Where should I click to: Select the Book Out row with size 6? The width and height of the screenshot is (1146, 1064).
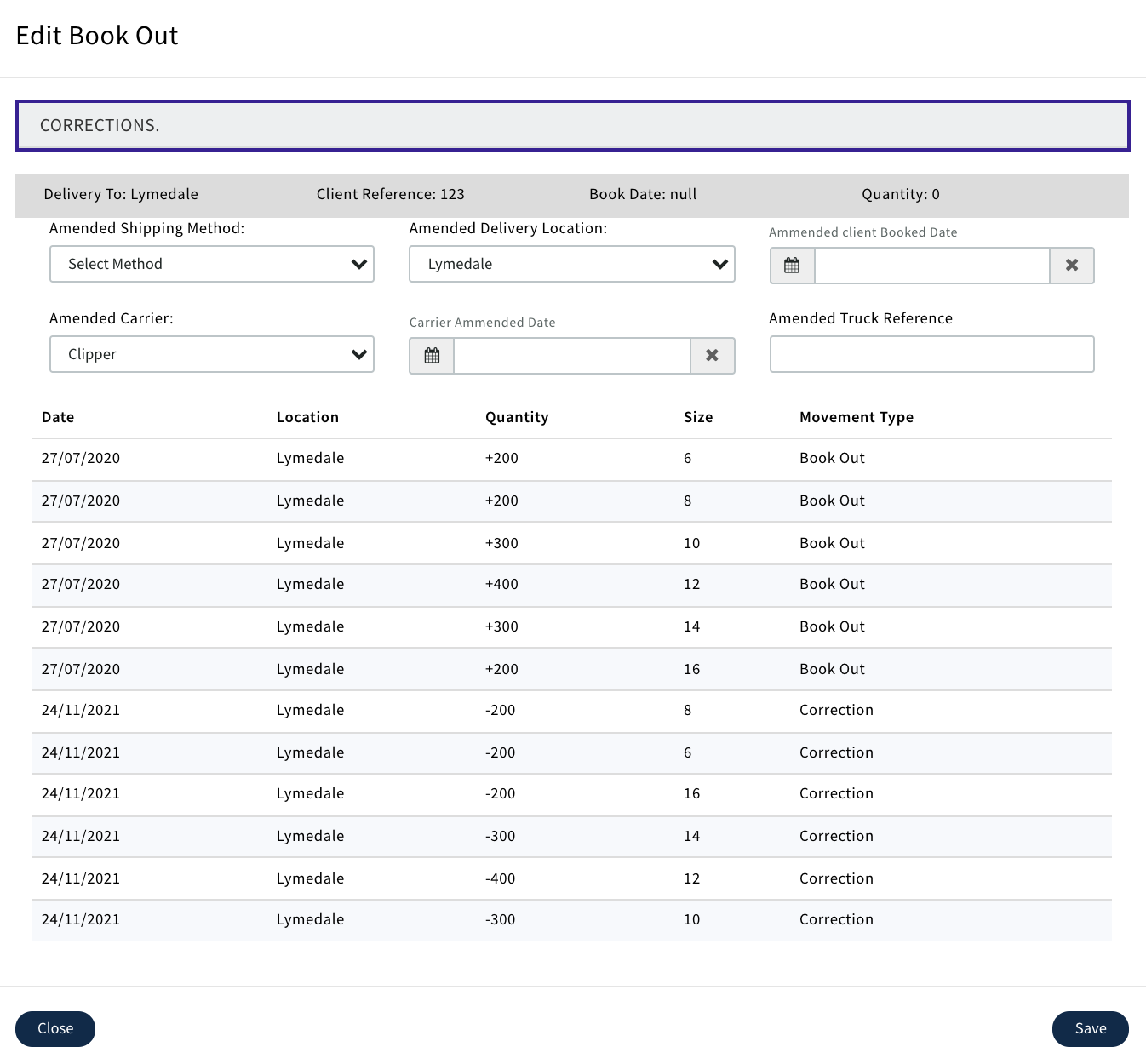point(571,459)
